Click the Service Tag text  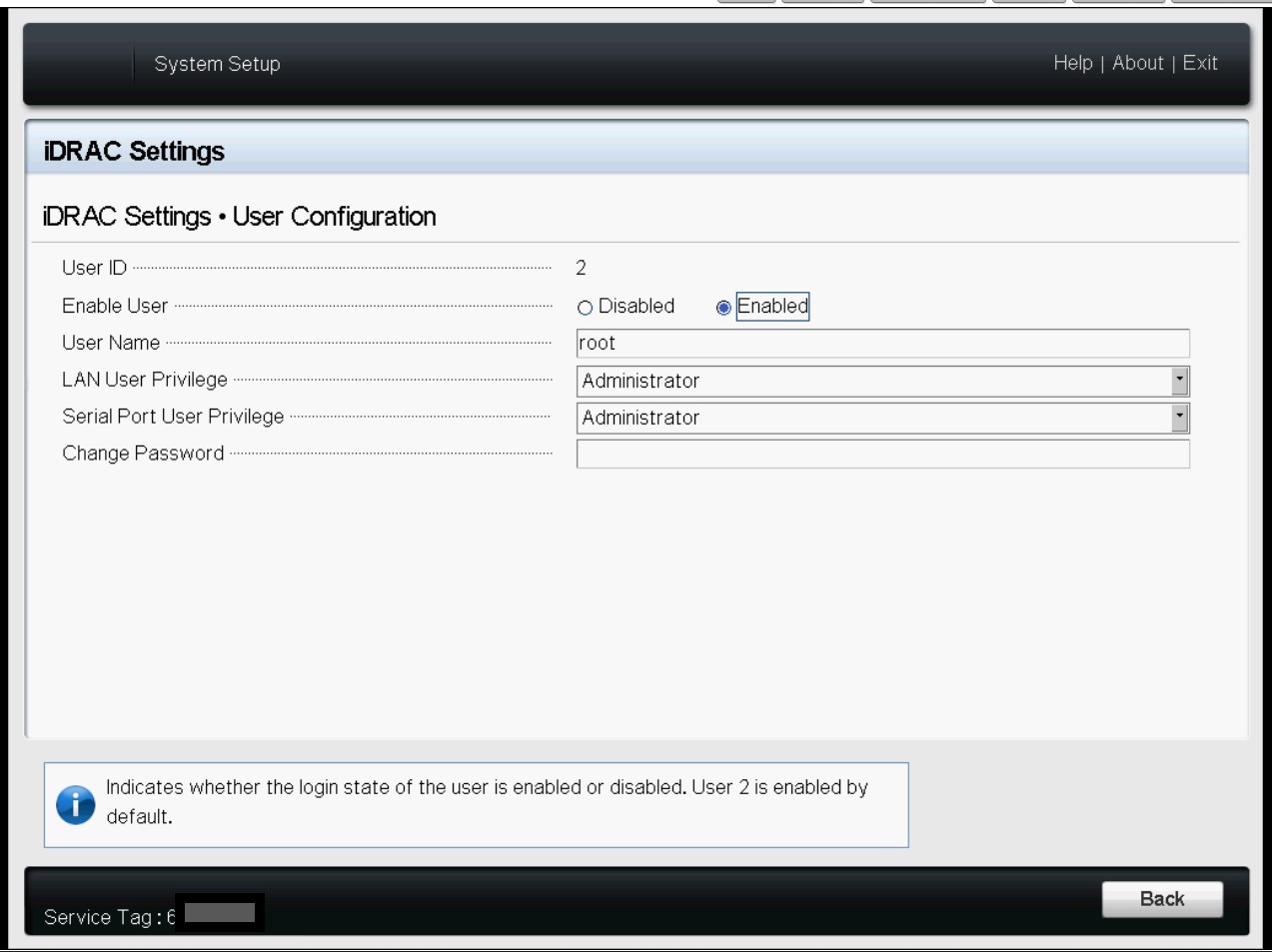coord(110,917)
